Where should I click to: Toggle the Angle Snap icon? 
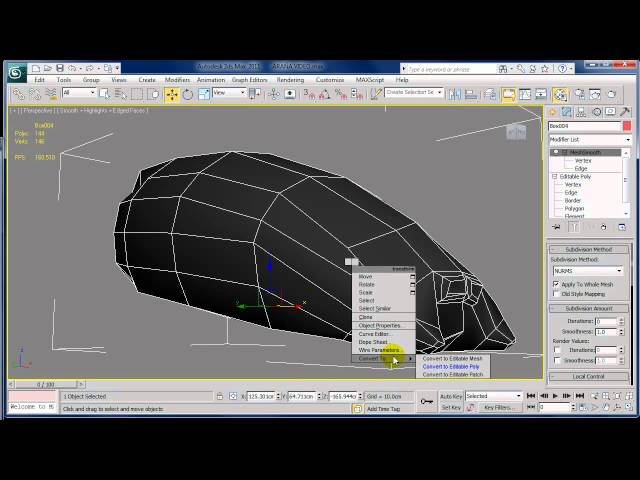point(324,95)
